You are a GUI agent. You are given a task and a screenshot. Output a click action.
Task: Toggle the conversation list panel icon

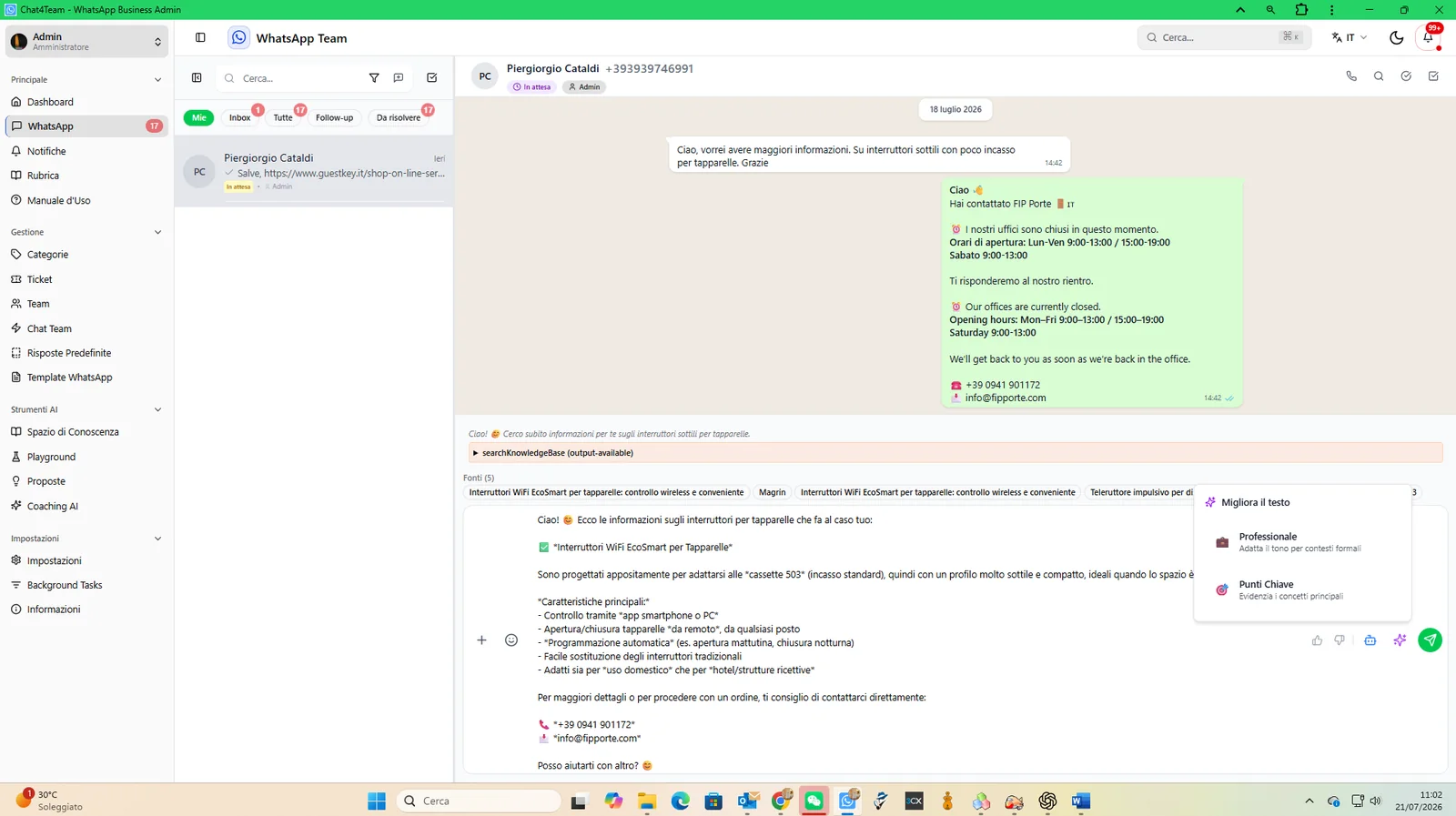197,78
